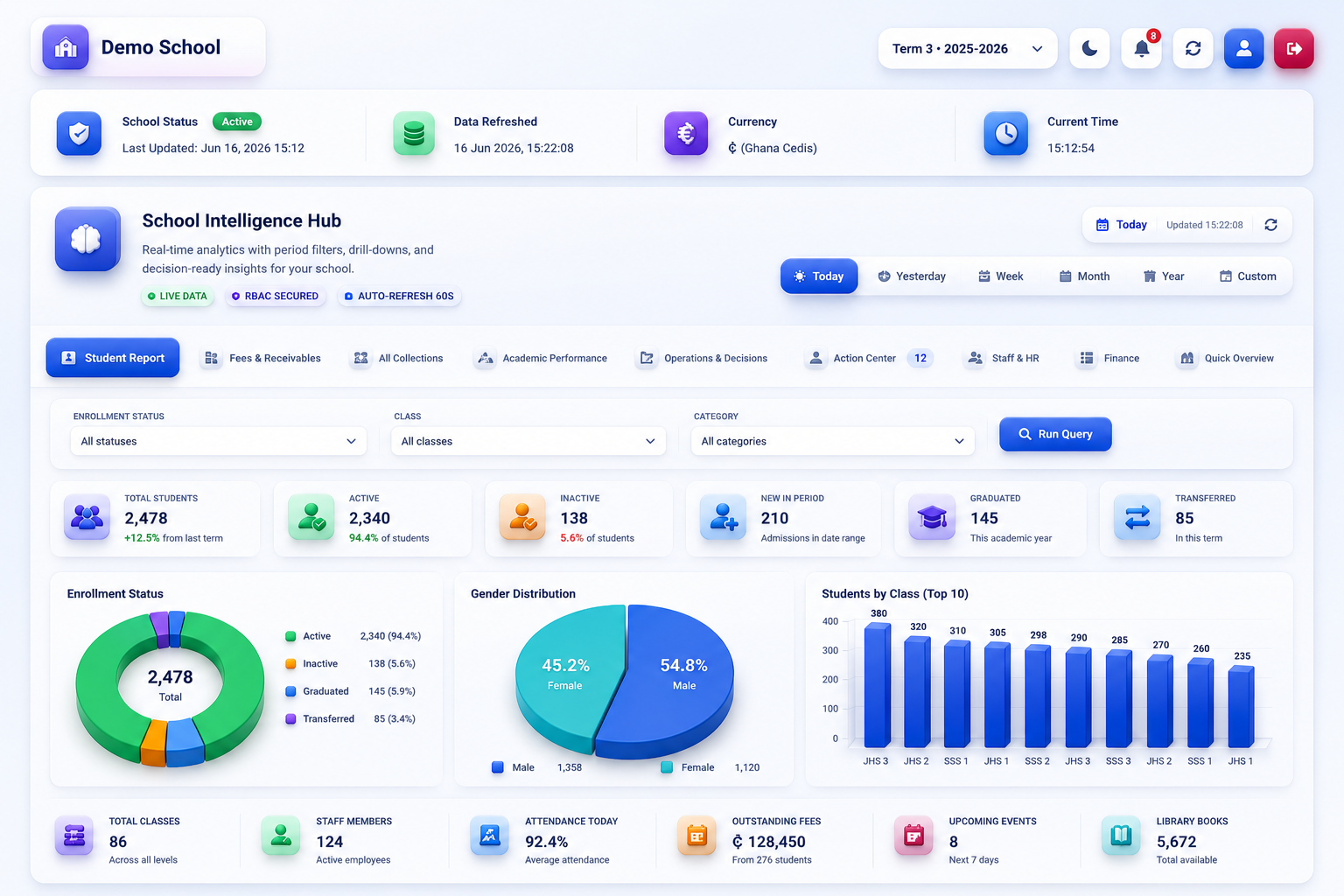Select the Today period filter
The width and height of the screenshot is (1344, 896).
click(819, 276)
